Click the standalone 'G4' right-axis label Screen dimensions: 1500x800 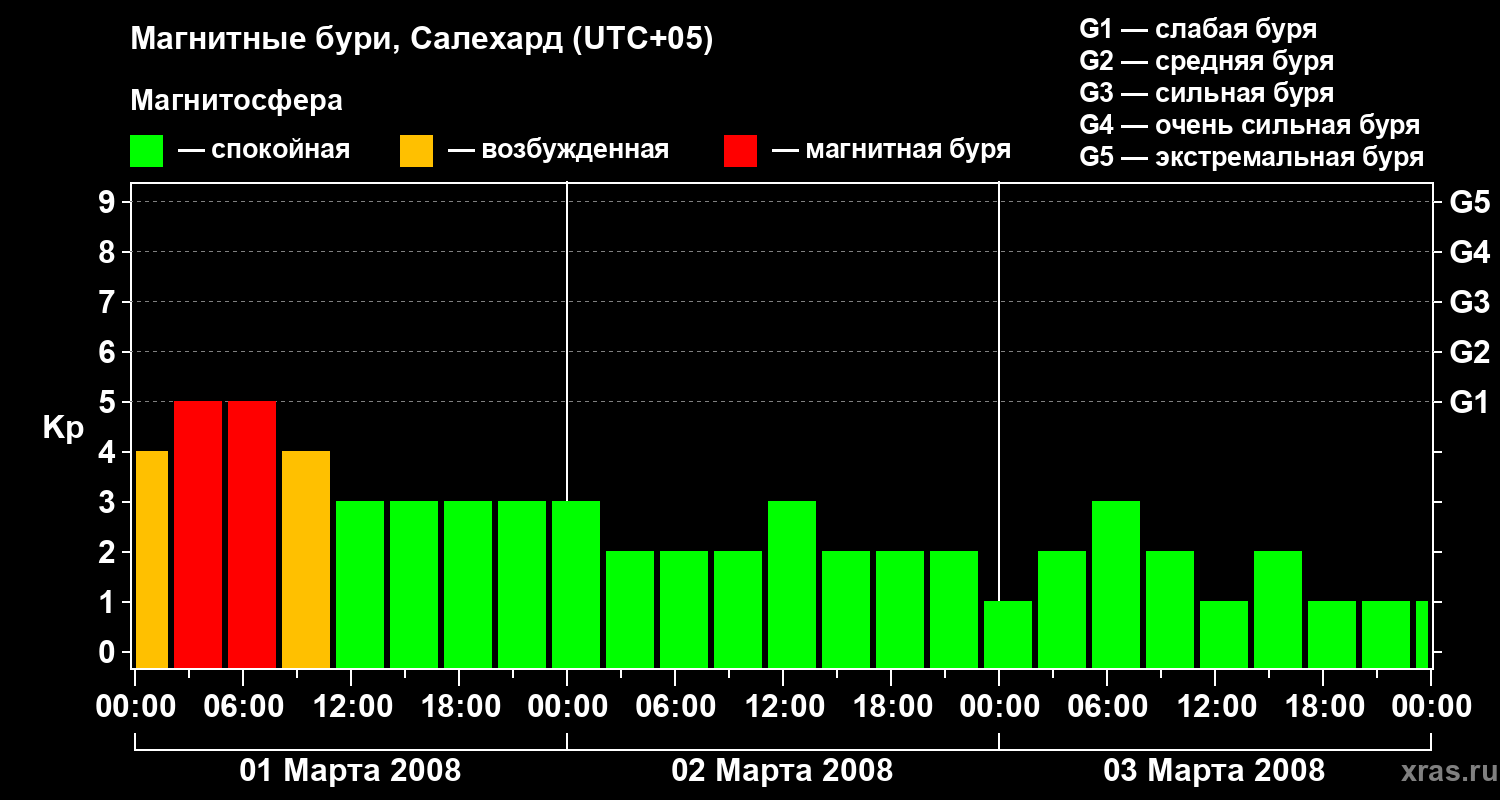1469,252
